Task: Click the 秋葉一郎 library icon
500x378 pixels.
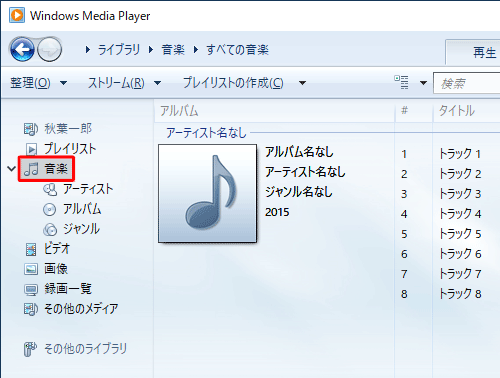Action: (x=31, y=129)
